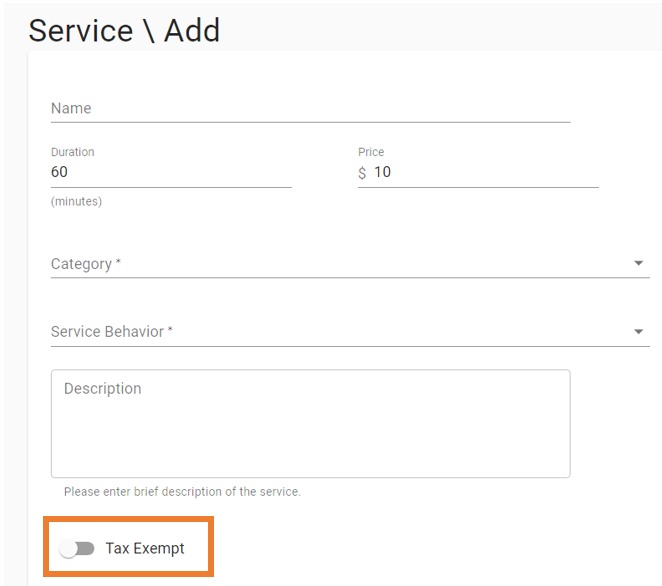Toggle the Tax Exempt switch

pyautogui.click(x=77, y=548)
